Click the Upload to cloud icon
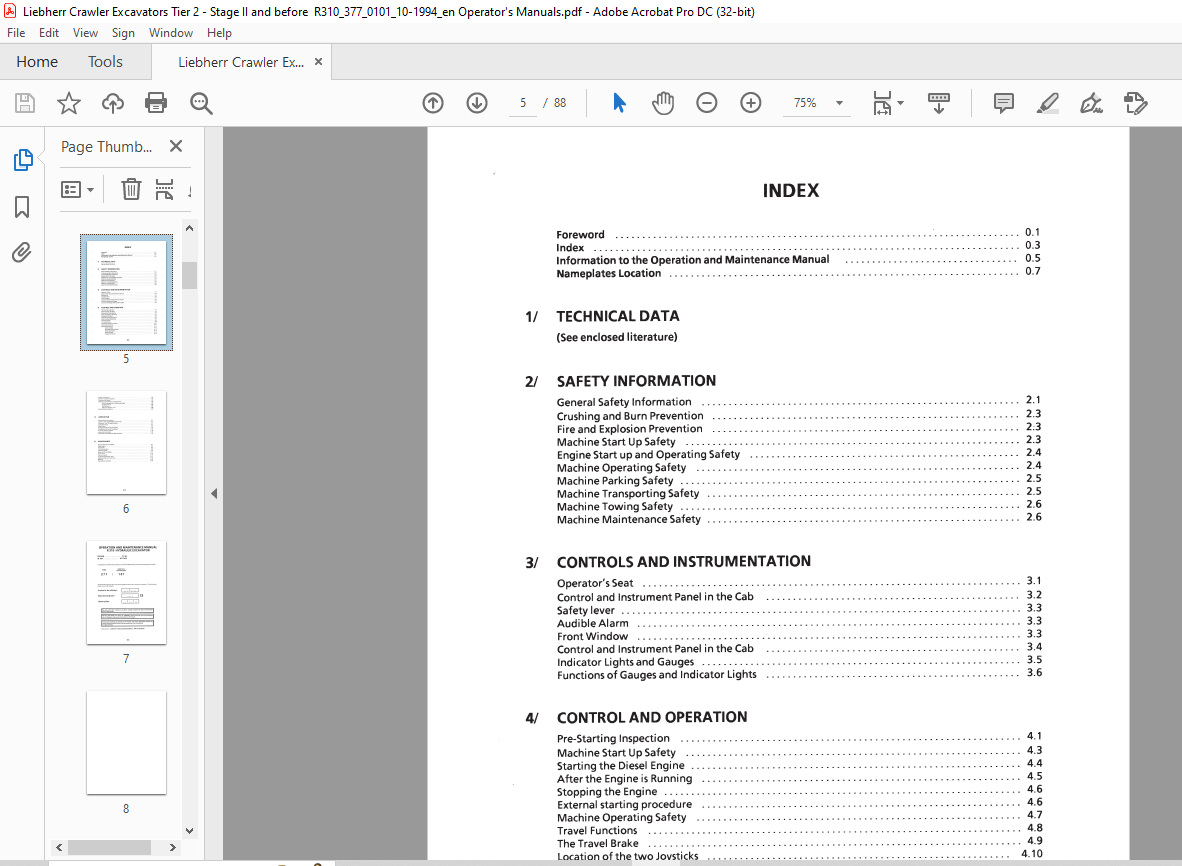 click(x=113, y=103)
